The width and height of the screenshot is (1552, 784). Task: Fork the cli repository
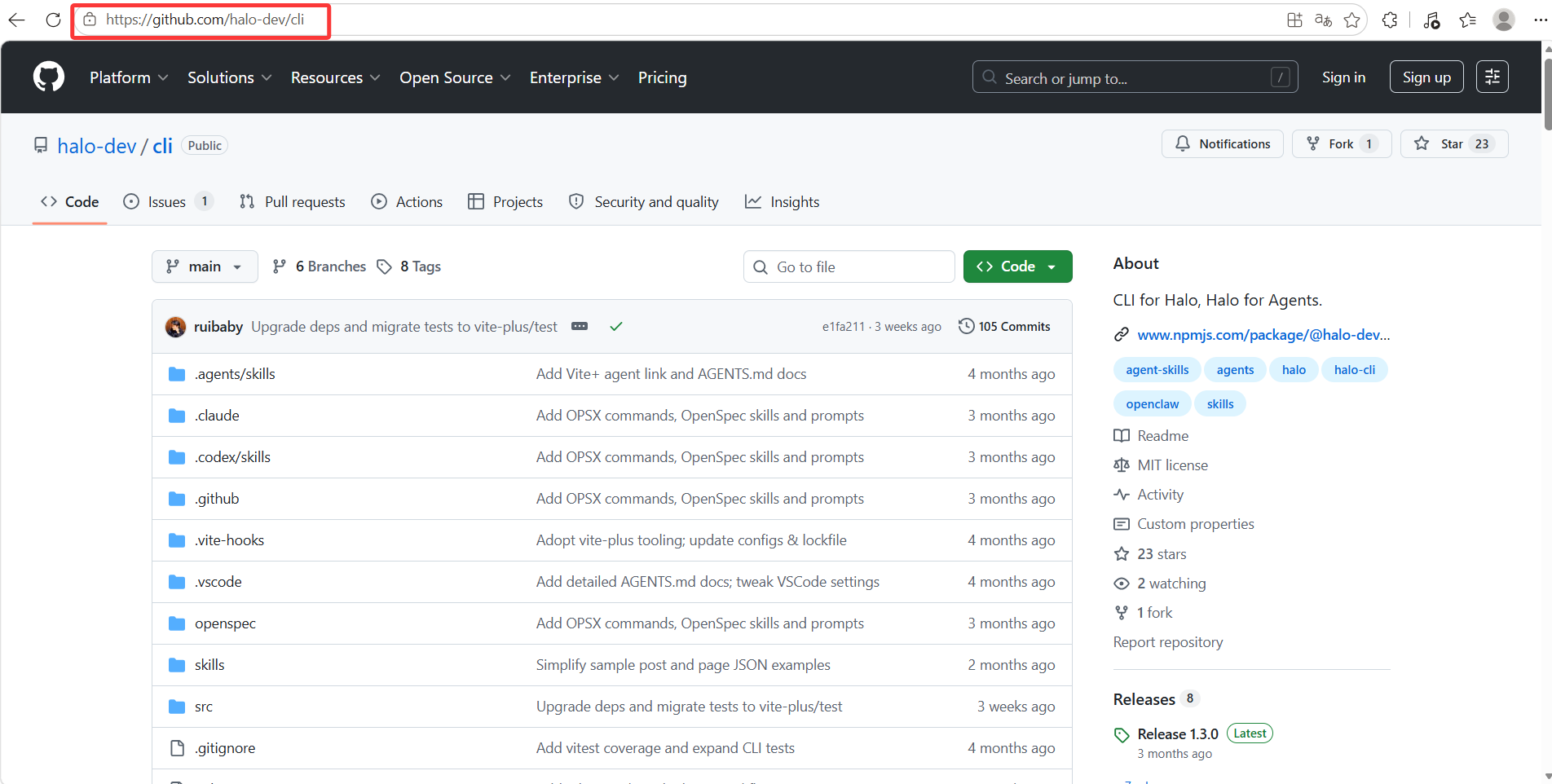pos(1341,143)
